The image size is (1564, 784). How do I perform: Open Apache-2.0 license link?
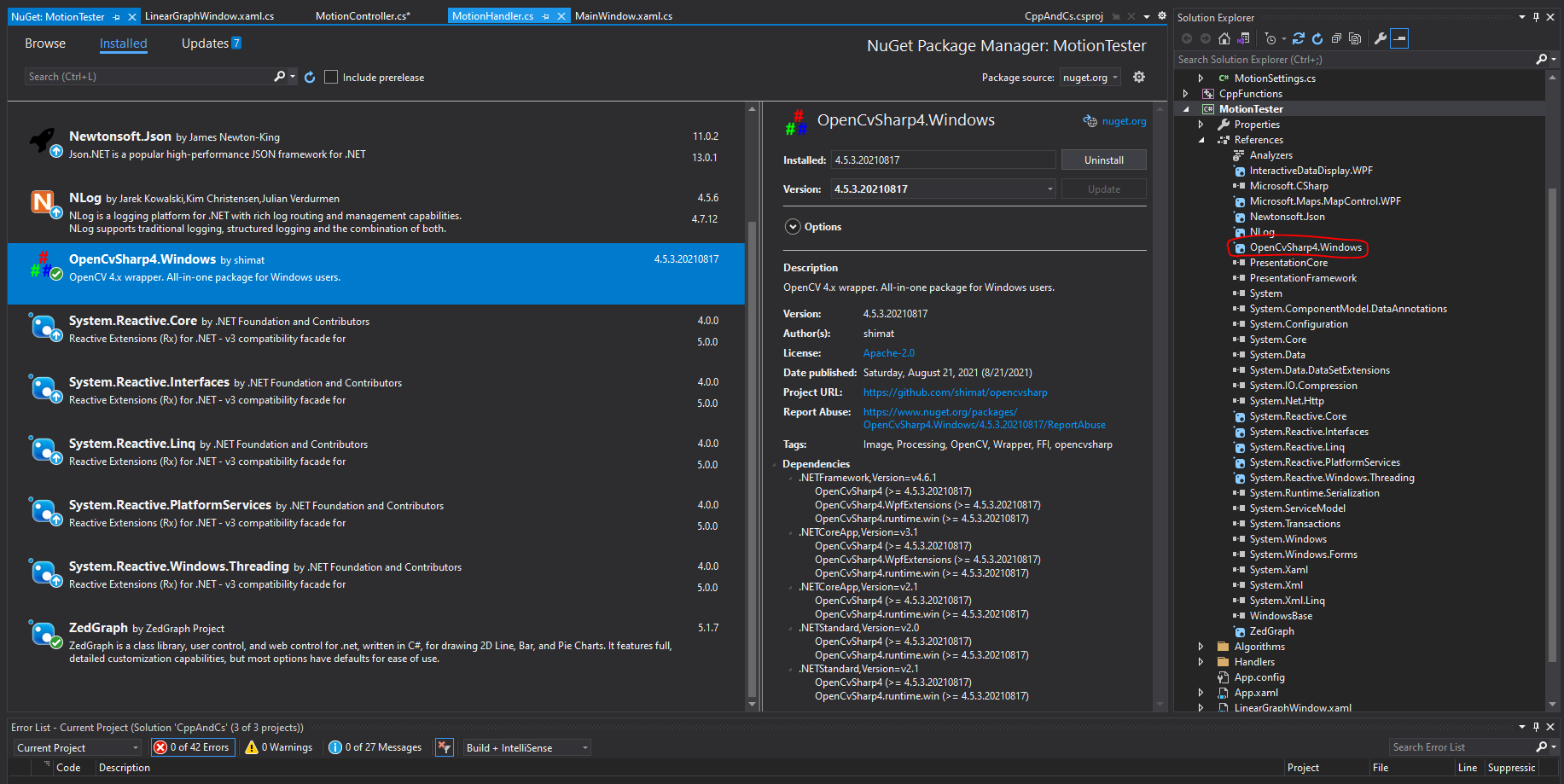888,353
